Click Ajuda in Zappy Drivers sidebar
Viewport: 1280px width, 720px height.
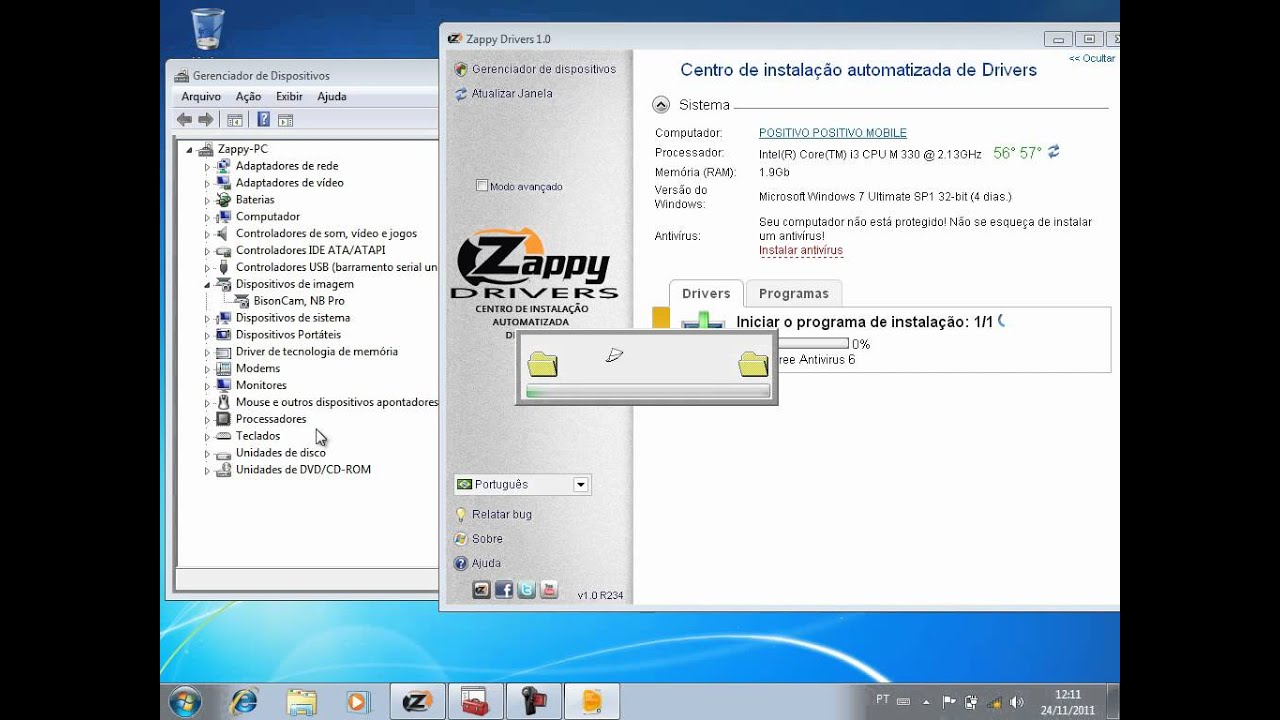486,563
